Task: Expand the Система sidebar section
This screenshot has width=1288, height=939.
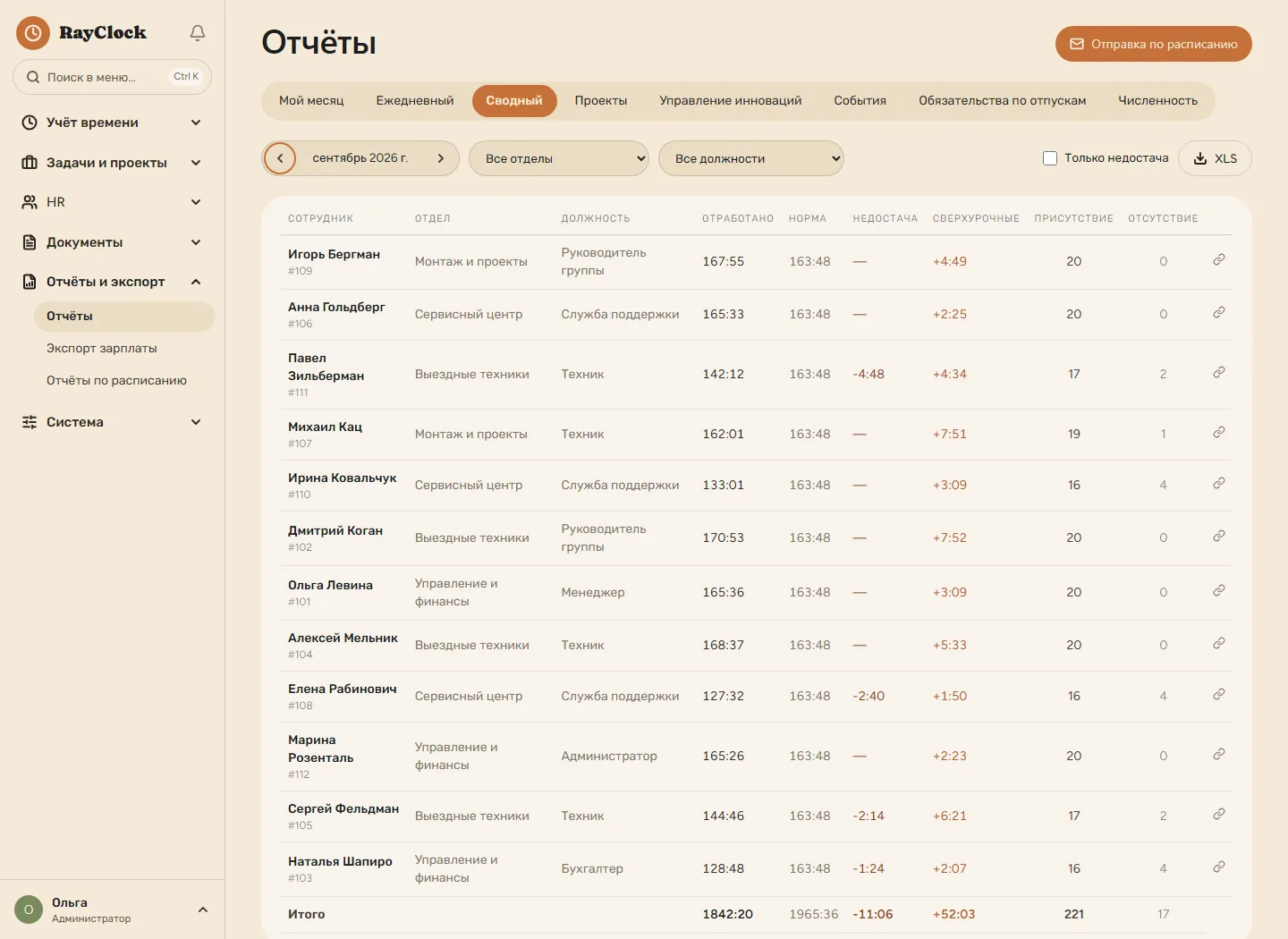Action: click(113, 422)
